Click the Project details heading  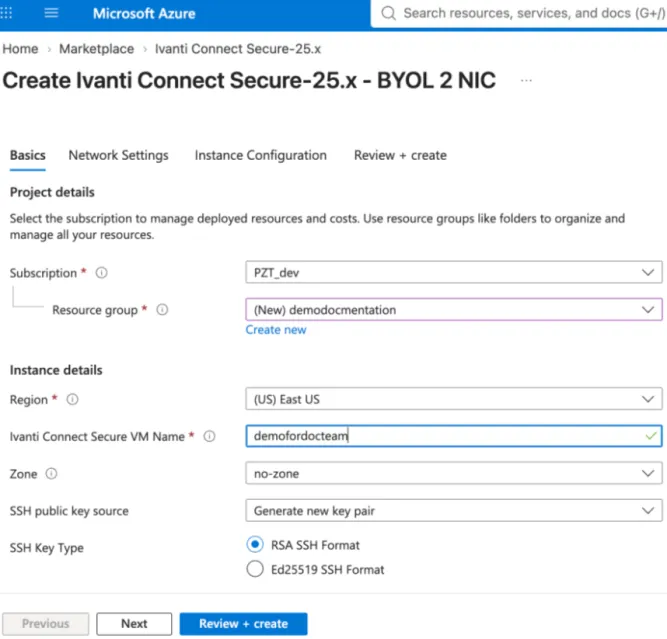tap(52, 192)
